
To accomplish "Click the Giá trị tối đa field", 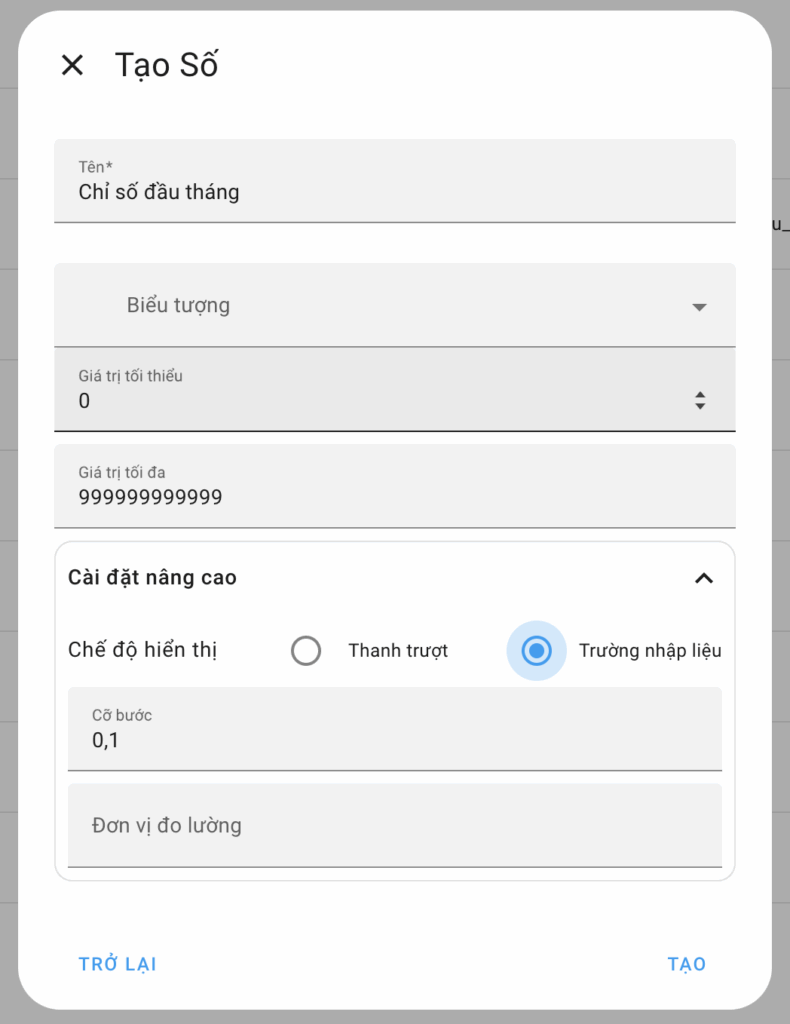I will (x=394, y=486).
